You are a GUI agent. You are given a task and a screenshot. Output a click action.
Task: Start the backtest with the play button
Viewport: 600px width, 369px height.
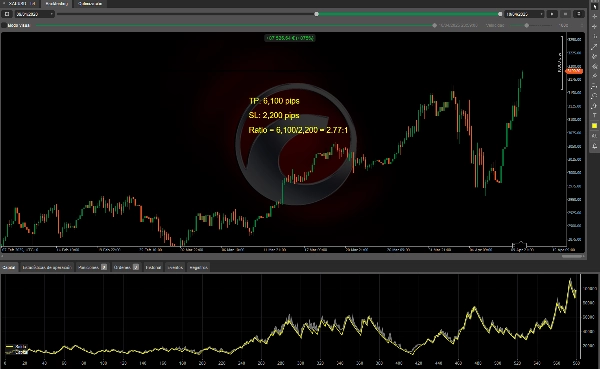point(552,14)
